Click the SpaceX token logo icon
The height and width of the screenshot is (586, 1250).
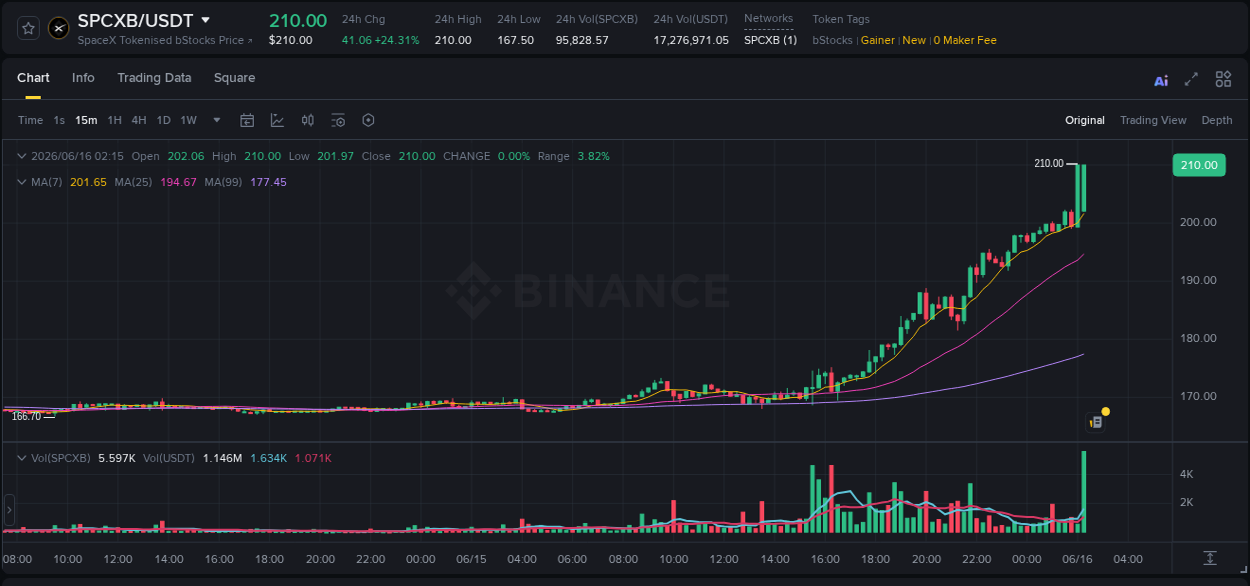pos(59,29)
